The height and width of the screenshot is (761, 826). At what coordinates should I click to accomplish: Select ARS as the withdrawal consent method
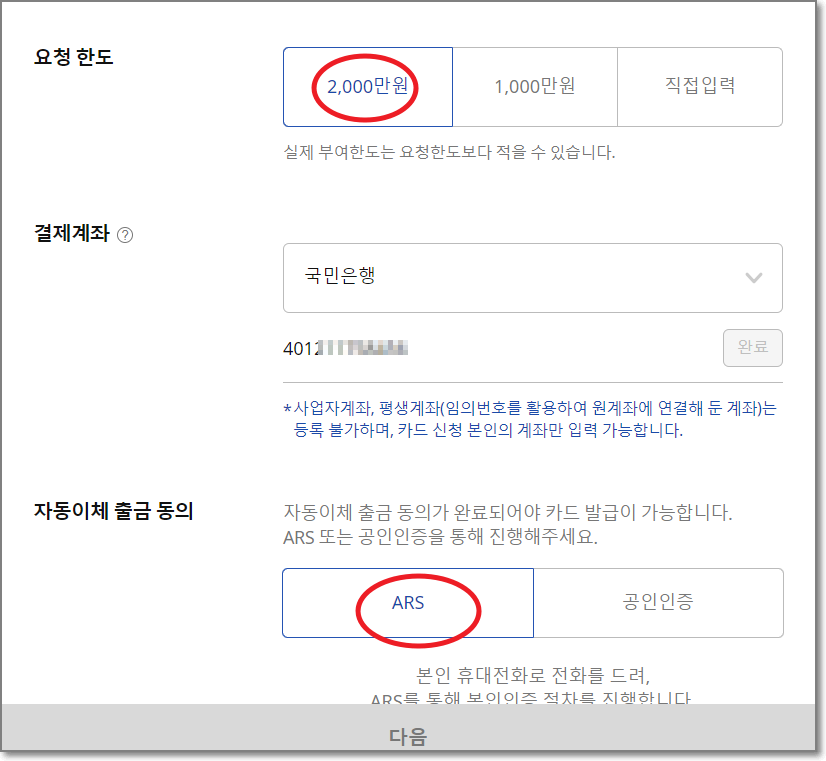(x=408, y=602)
